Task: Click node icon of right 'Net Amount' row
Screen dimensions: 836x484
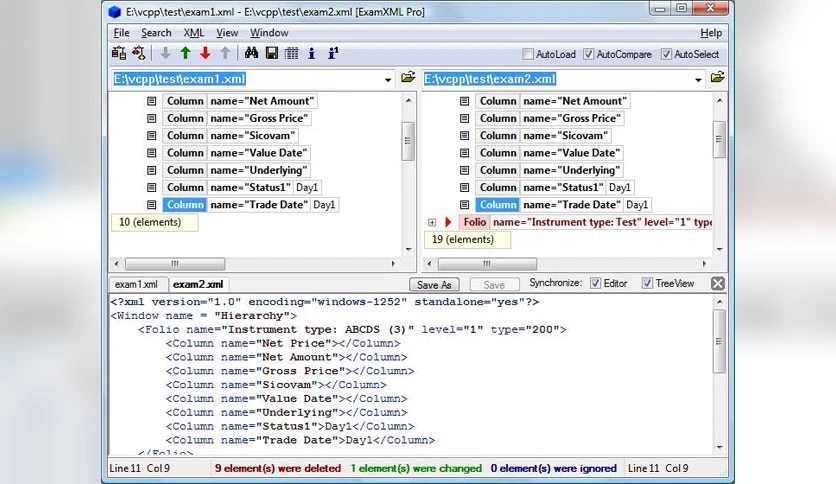Action: pyautogui.click(x=464, y=101)
